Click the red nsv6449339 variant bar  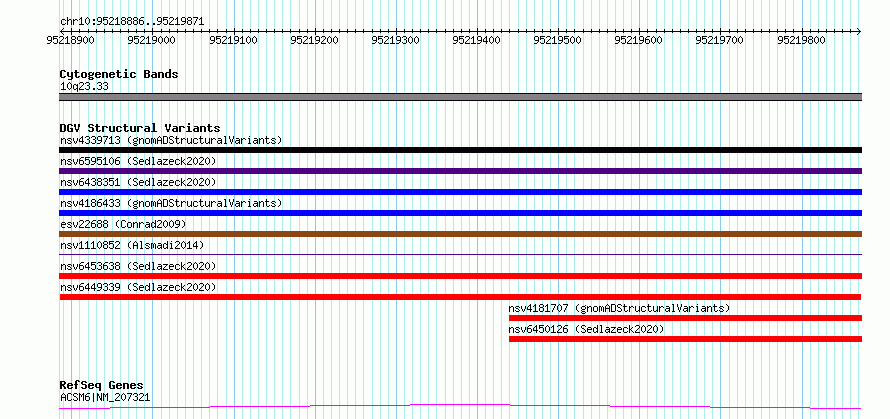pos(460,297)
